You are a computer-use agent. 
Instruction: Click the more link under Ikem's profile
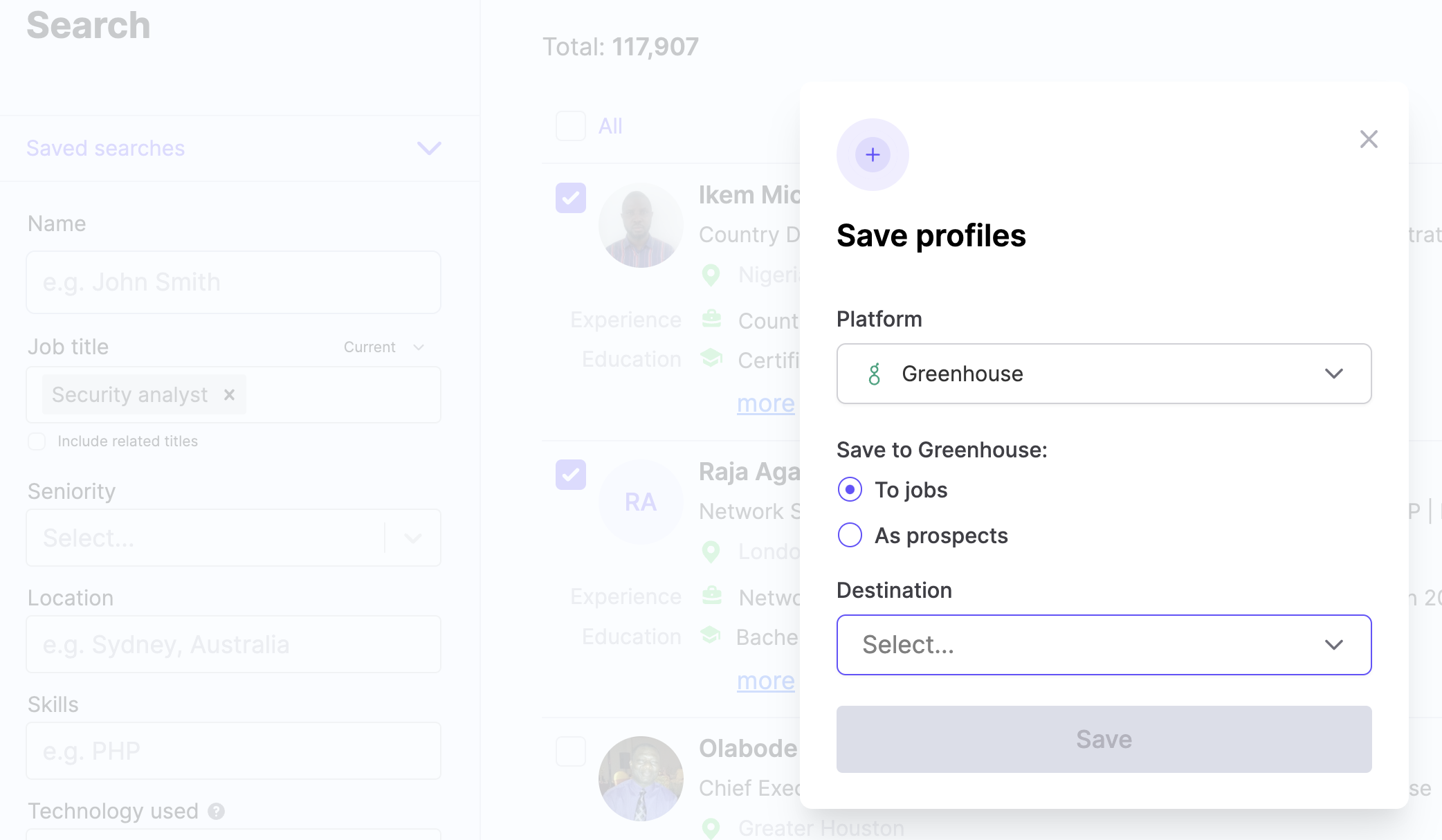765,403
